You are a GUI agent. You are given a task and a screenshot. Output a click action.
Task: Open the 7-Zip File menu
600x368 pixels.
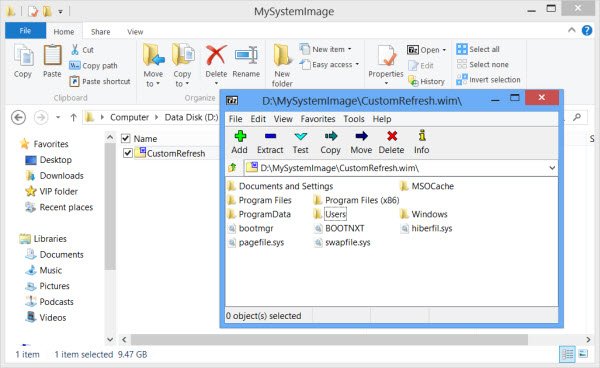[235, 119]
